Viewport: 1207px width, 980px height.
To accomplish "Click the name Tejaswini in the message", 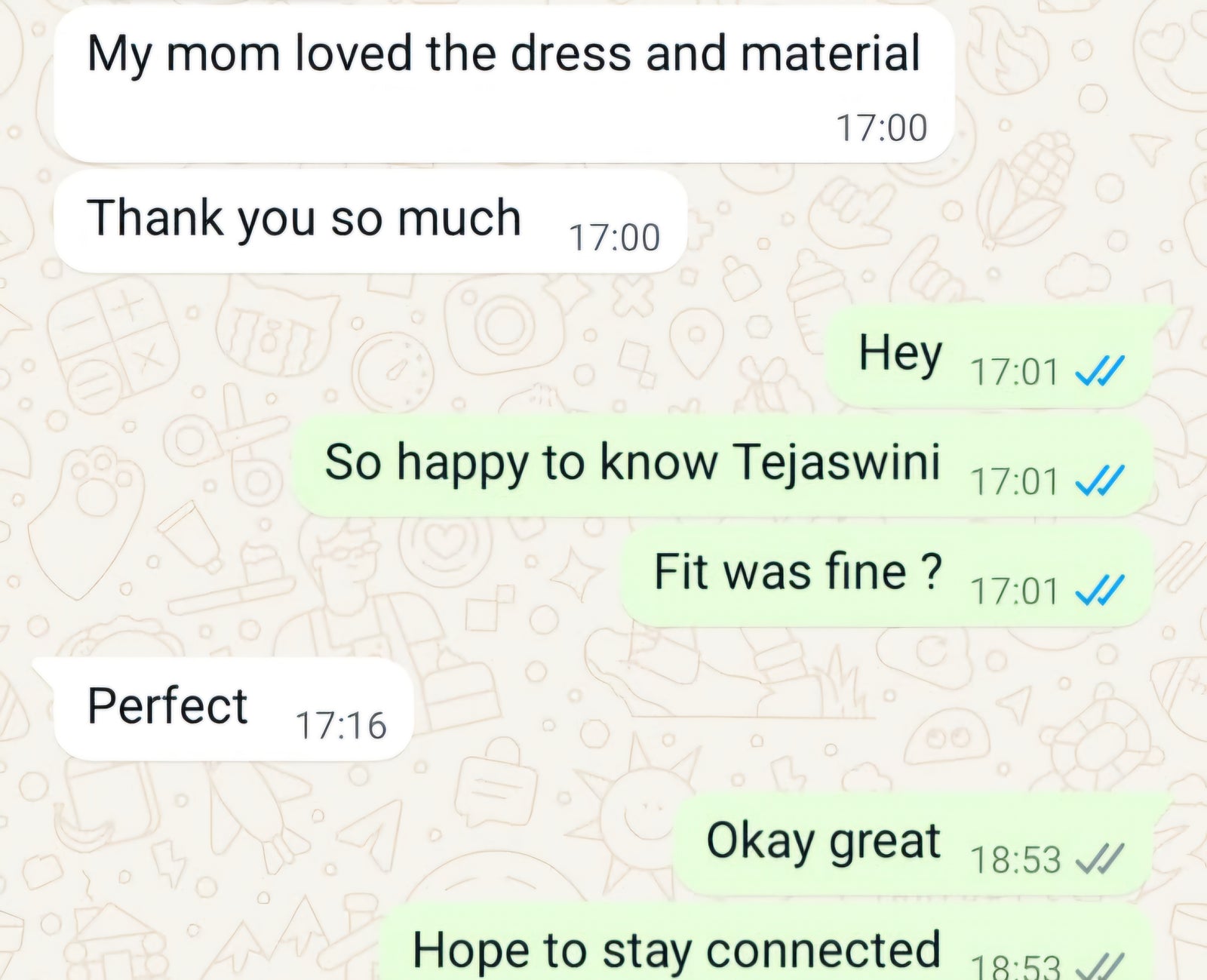I will pyautogui.click(x=837, y=462).
